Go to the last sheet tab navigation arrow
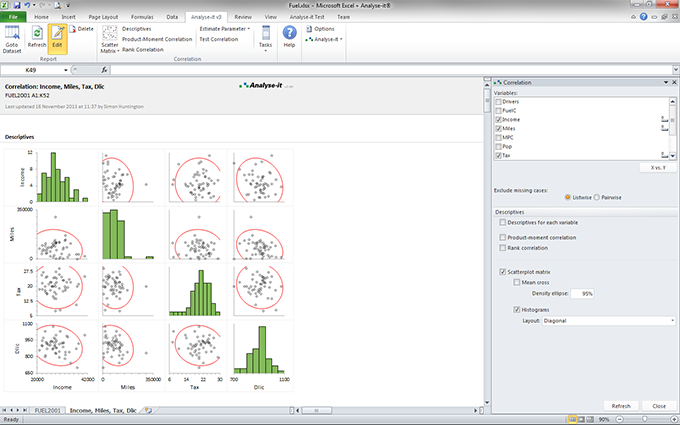Screen dimensions: 680x425 pyautogui.click(x=25, y=410)
